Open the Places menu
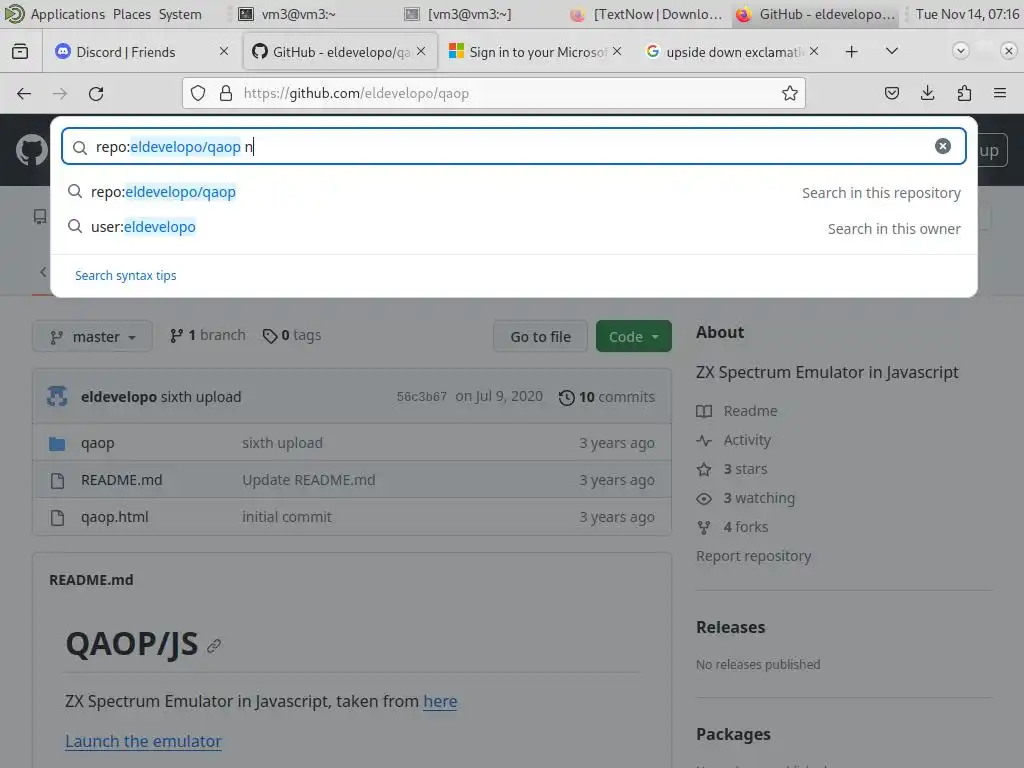This screenshot has width=1024, height=768. coord(131,14)
